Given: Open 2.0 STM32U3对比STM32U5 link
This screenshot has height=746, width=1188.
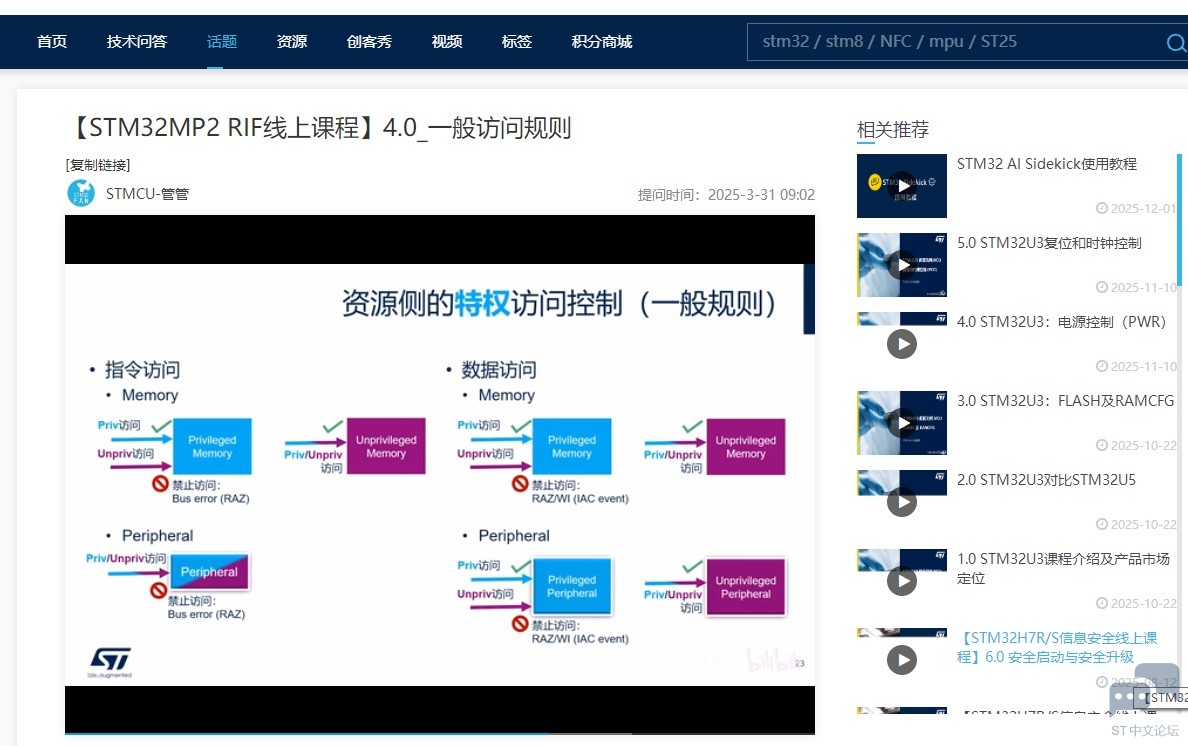Looking at the screenshot, I should 1046,479.
